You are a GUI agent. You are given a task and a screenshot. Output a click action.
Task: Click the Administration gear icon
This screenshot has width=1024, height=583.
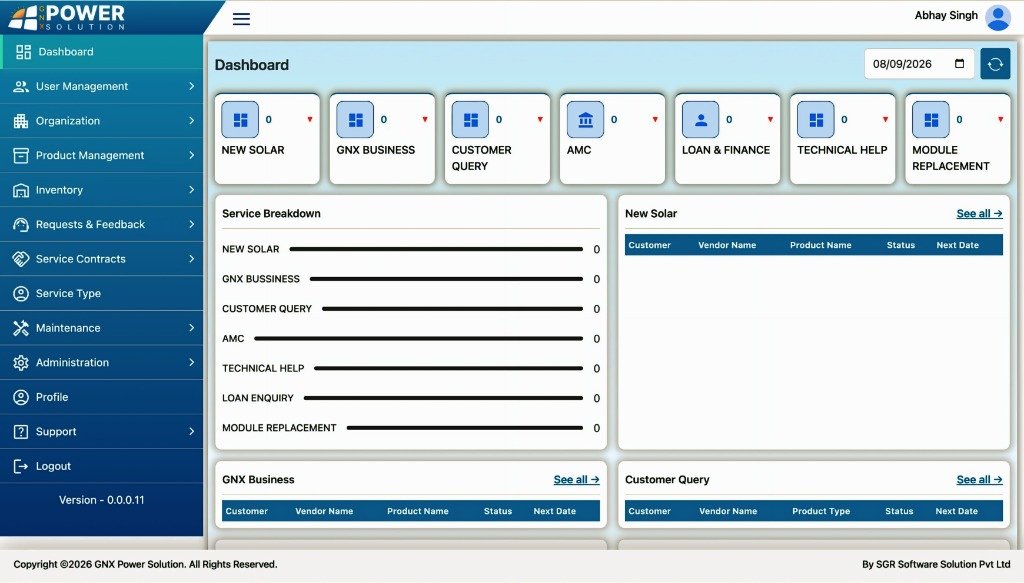point(21,362)
